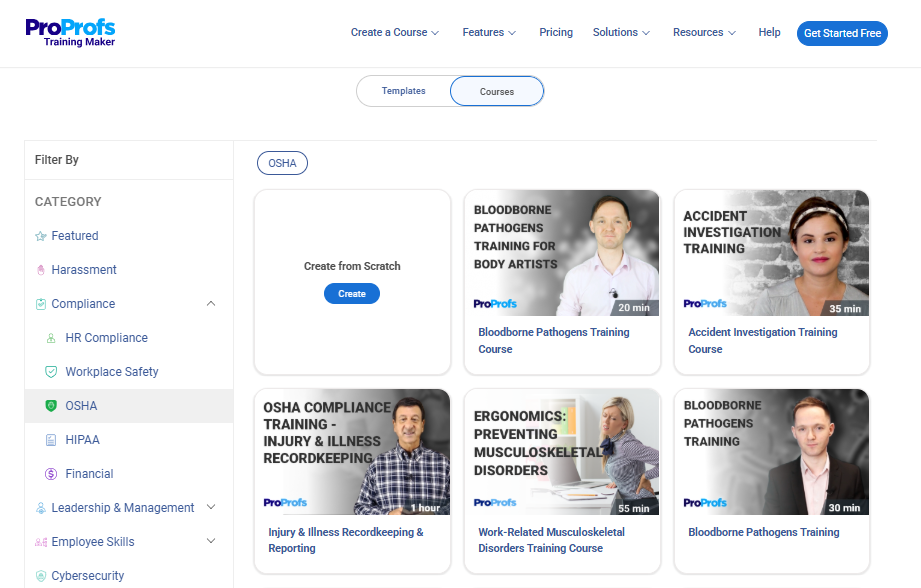Click the Cybersecurity shield icon
The height and width of the screenshot is (588, 921).
coord(41,576)
